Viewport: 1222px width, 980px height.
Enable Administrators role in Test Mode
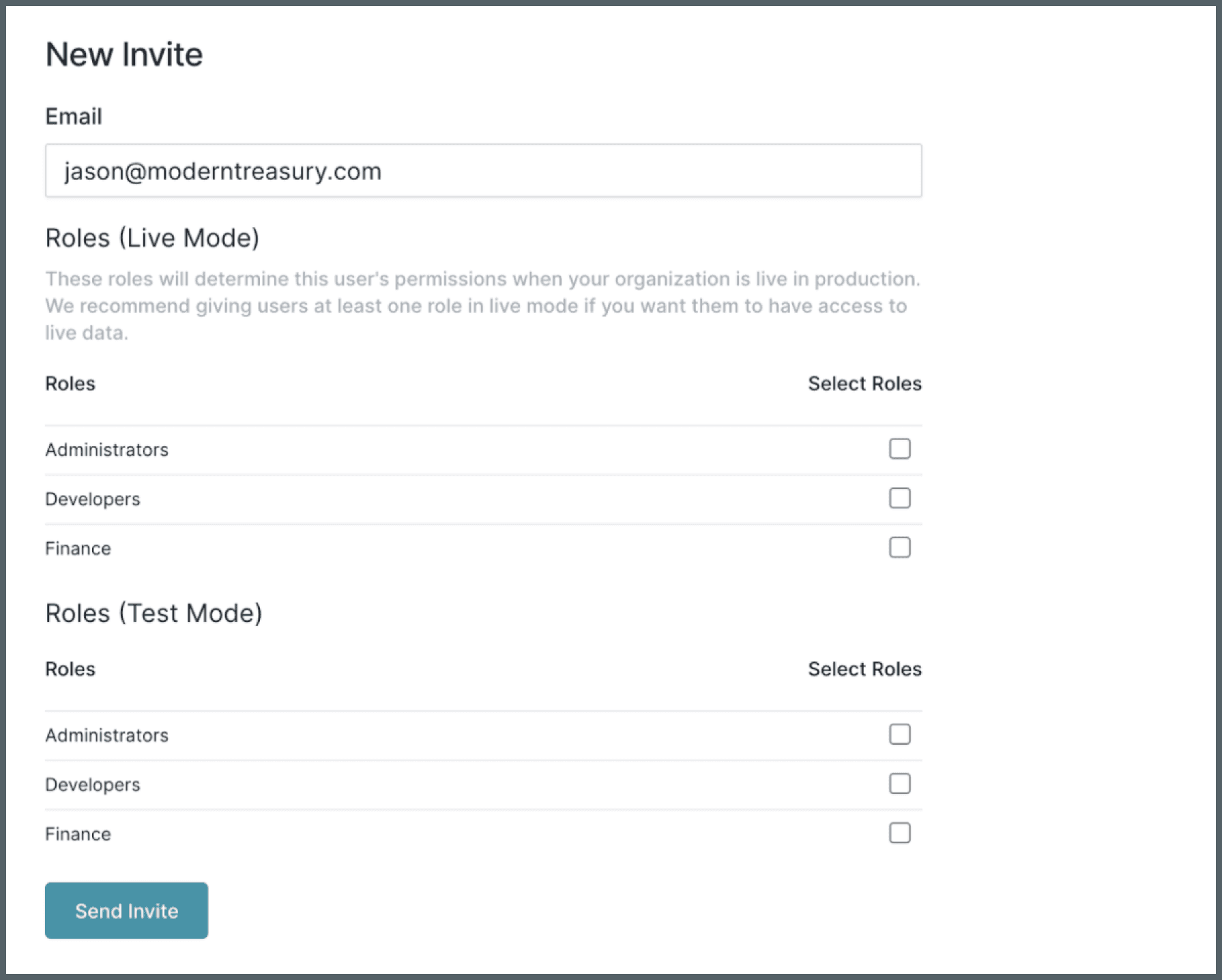[x=899, y=734]
